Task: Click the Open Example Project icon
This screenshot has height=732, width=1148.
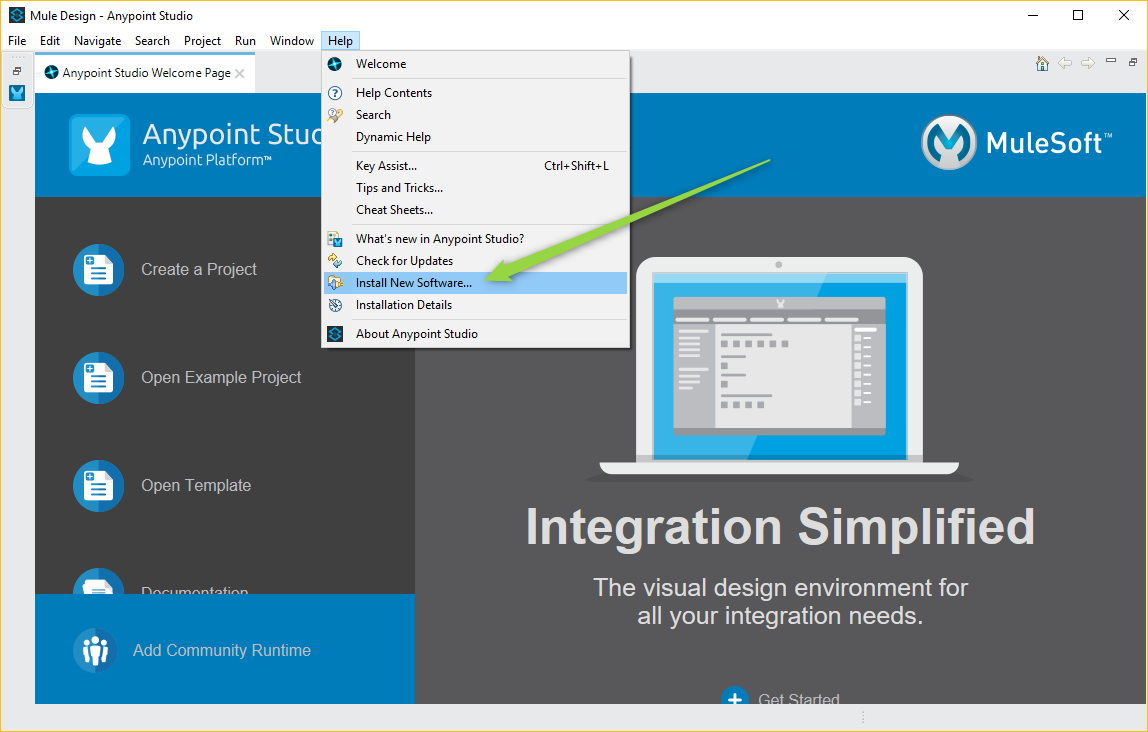Action: [98, 378]
